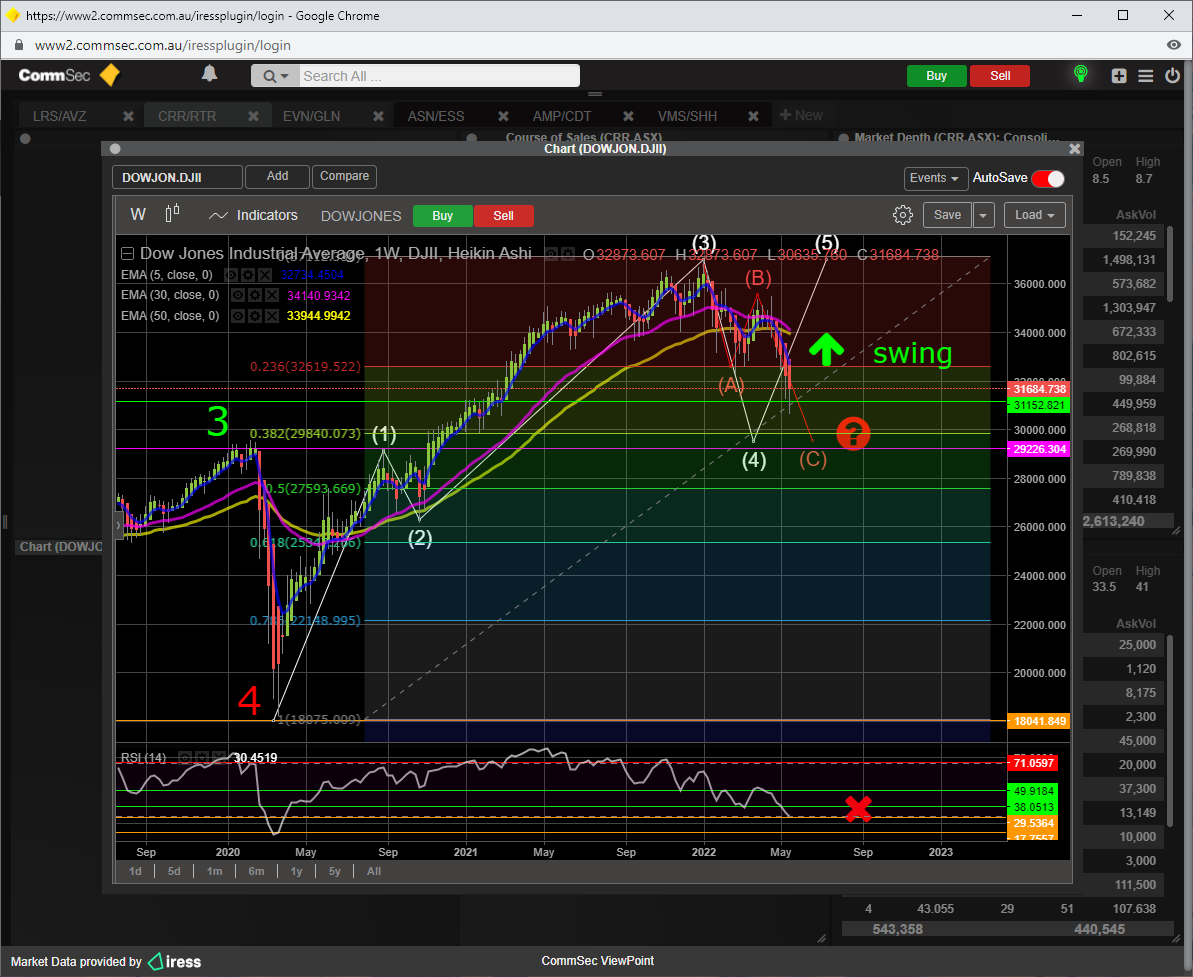This screenshot has height=977, width=1193.
Task: Open the Load dropdown
Action: pyautogui.click(x=1034, y=215)
